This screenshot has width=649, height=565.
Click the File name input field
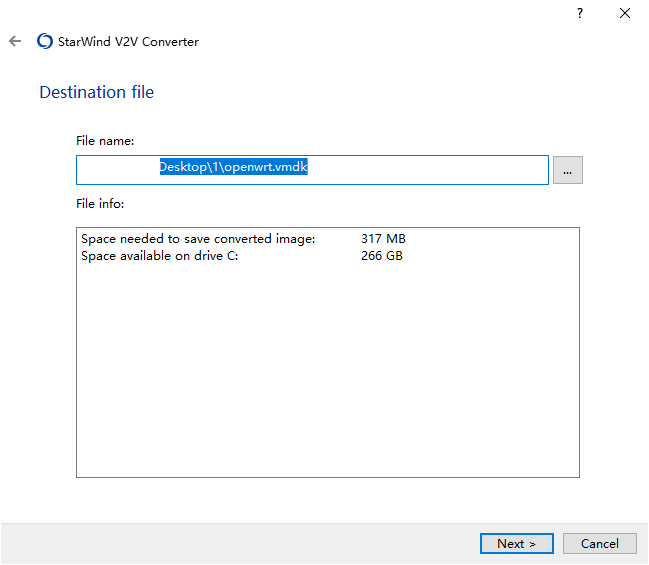coord(312,170)
